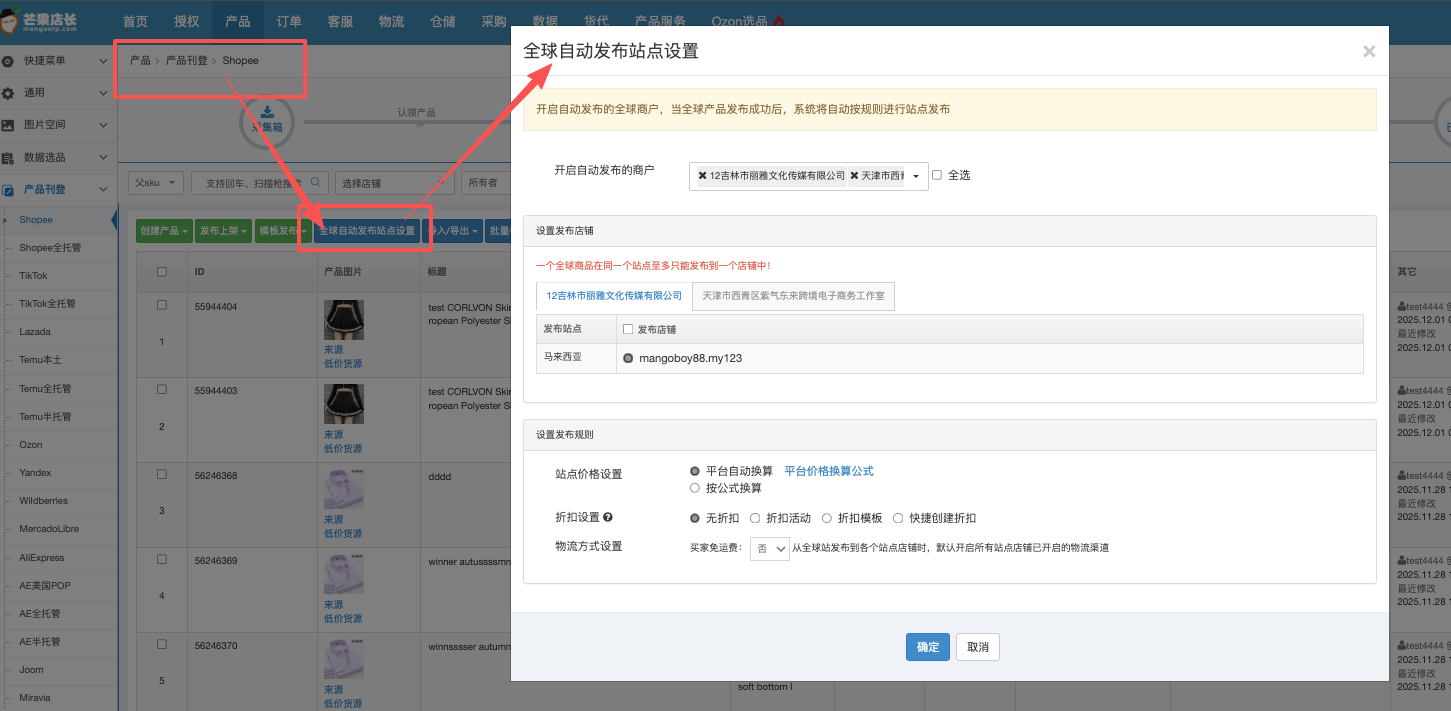1451x711 pixels.
Task: Tick the 发布店铺 header checkbox
Action: [x=628, y=329]
